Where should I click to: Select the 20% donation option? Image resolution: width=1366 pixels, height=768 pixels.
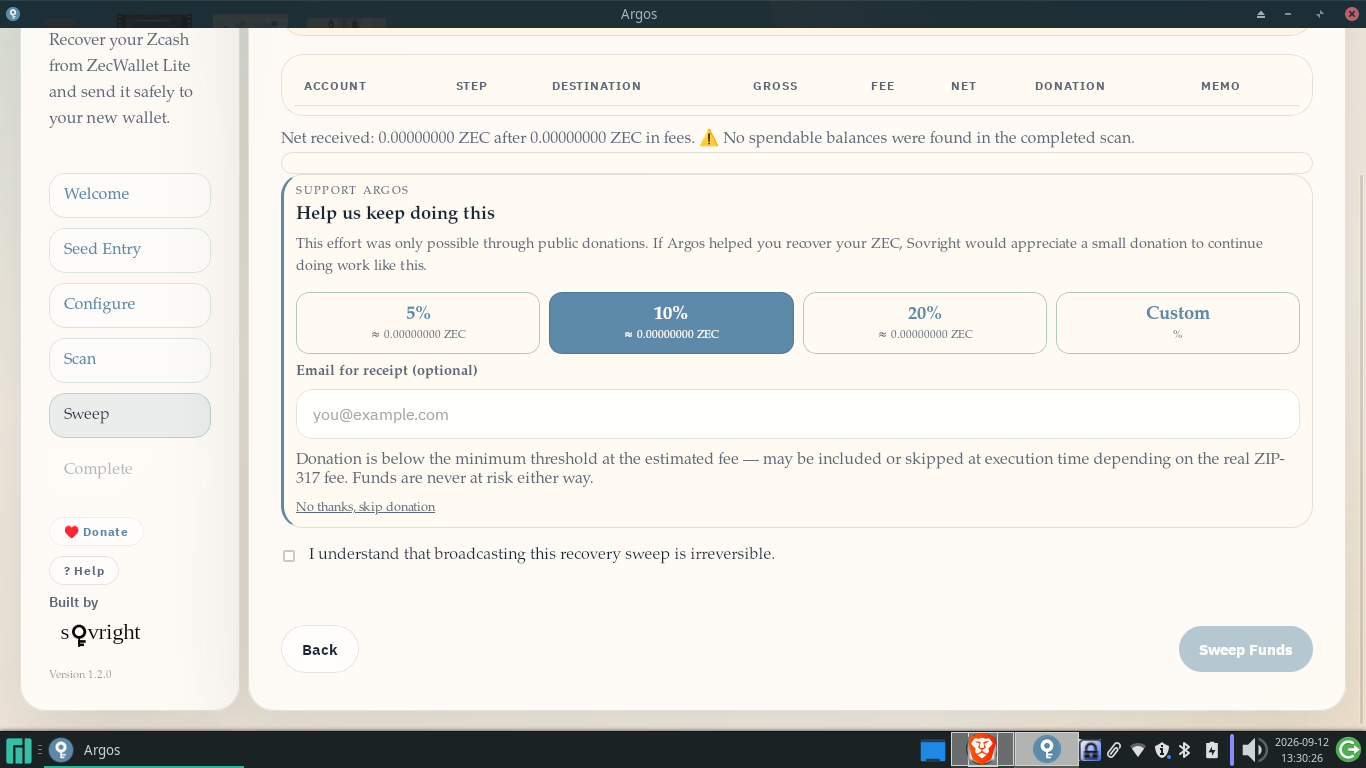[925, 323]
